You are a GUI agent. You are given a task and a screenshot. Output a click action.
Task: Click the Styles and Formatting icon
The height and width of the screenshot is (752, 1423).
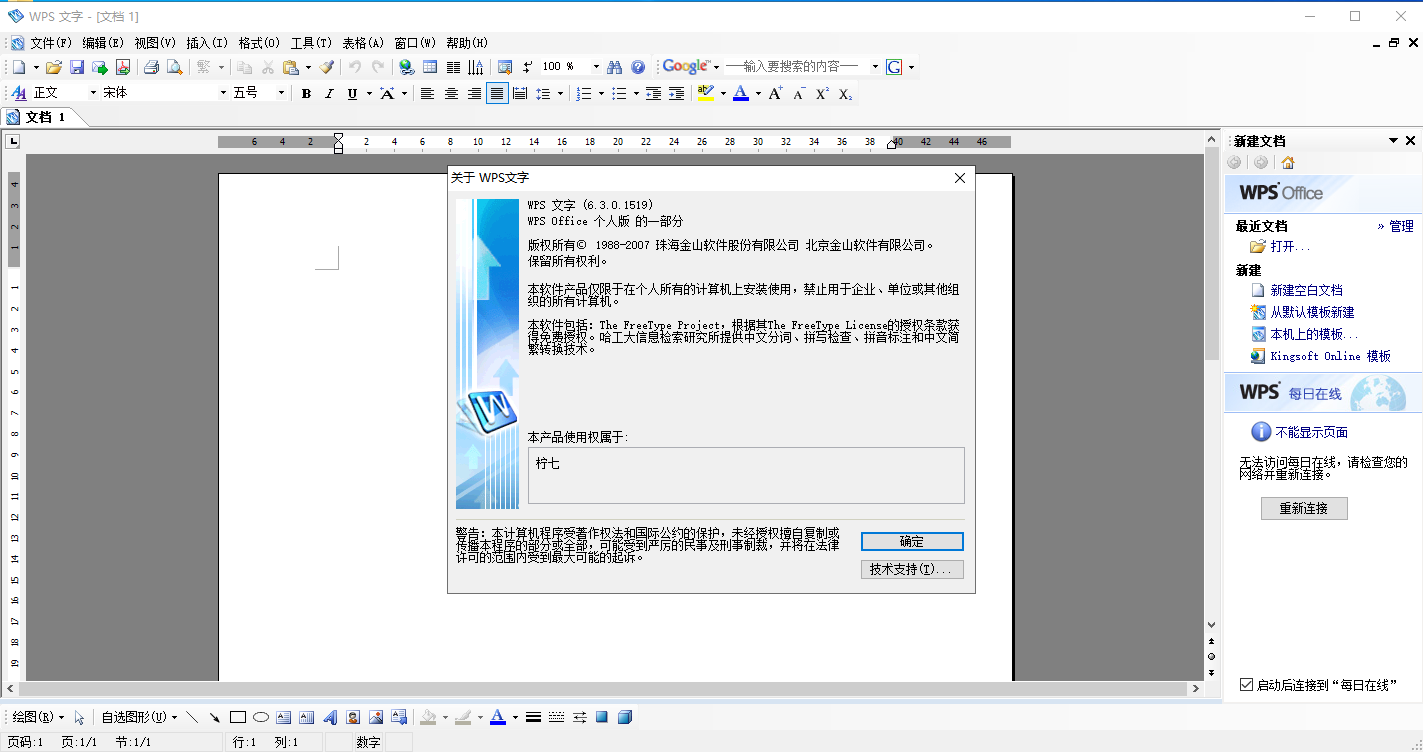[18, 93]
